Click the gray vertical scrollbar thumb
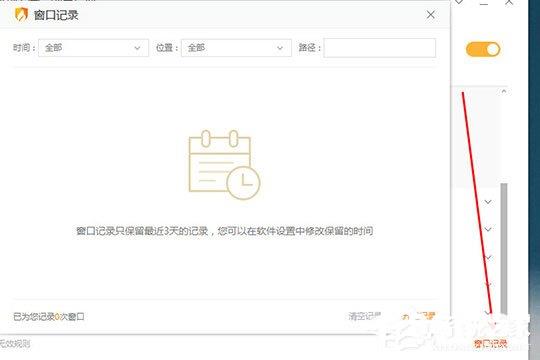 coord(504,248)
